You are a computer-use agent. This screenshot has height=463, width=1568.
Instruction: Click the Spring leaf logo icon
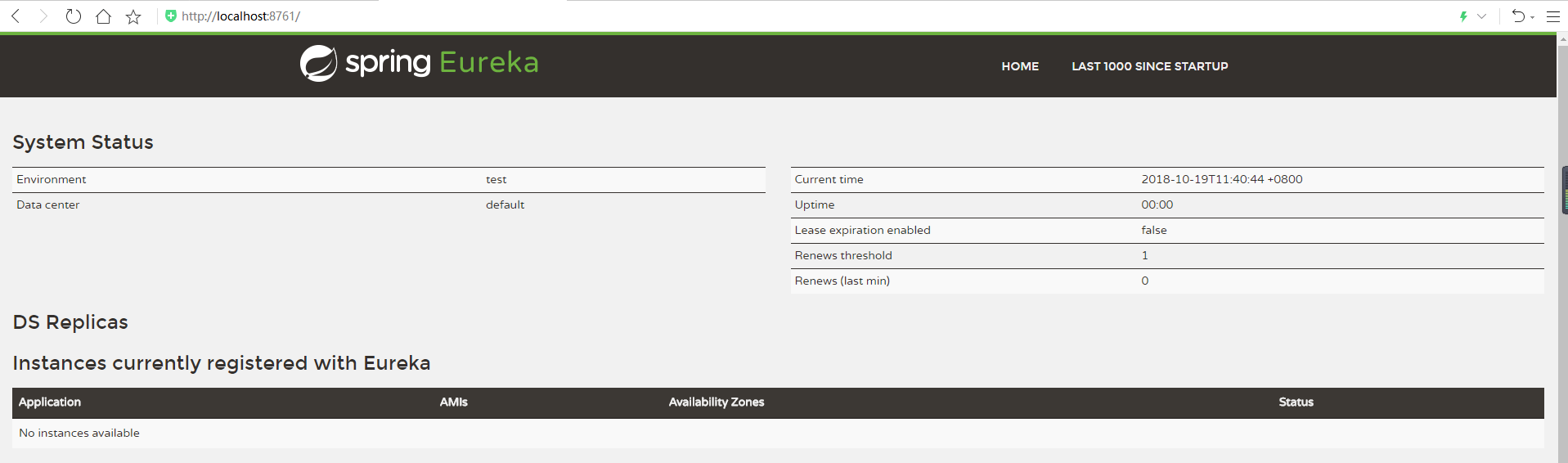tap(318, 63)
